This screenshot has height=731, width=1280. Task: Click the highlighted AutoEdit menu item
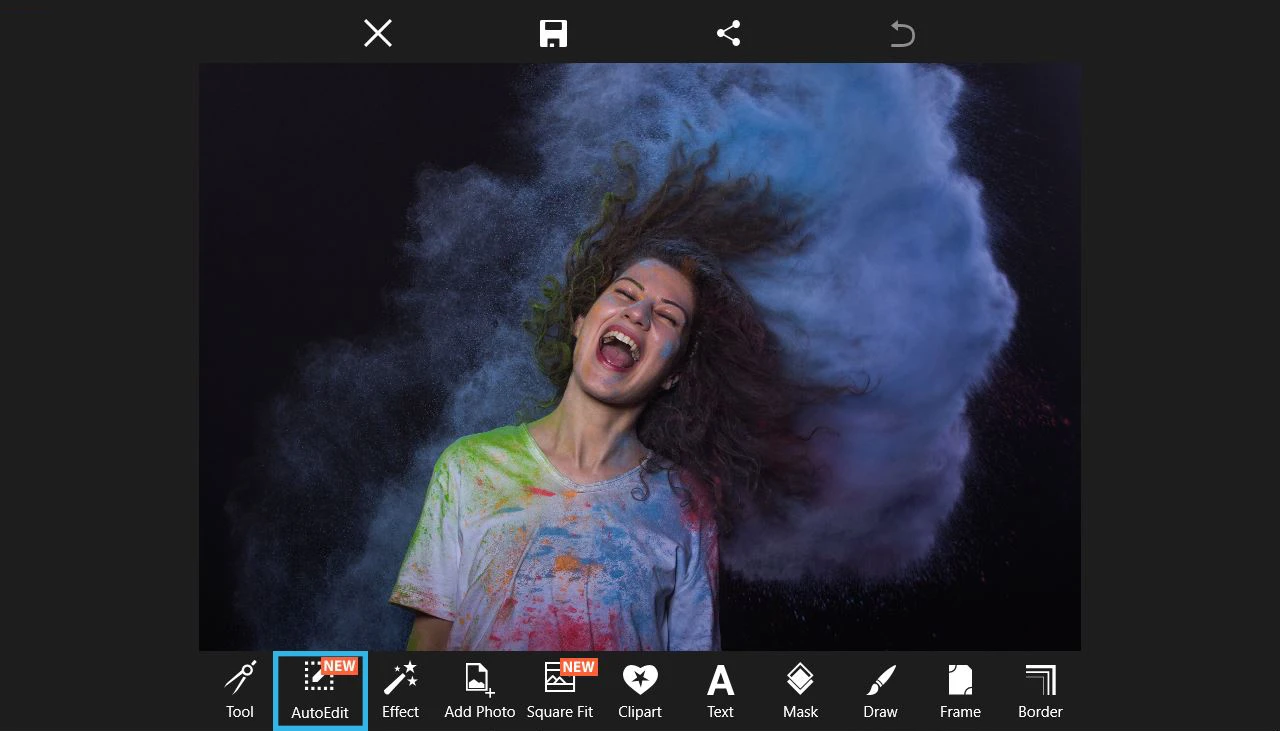pos(320,690)
